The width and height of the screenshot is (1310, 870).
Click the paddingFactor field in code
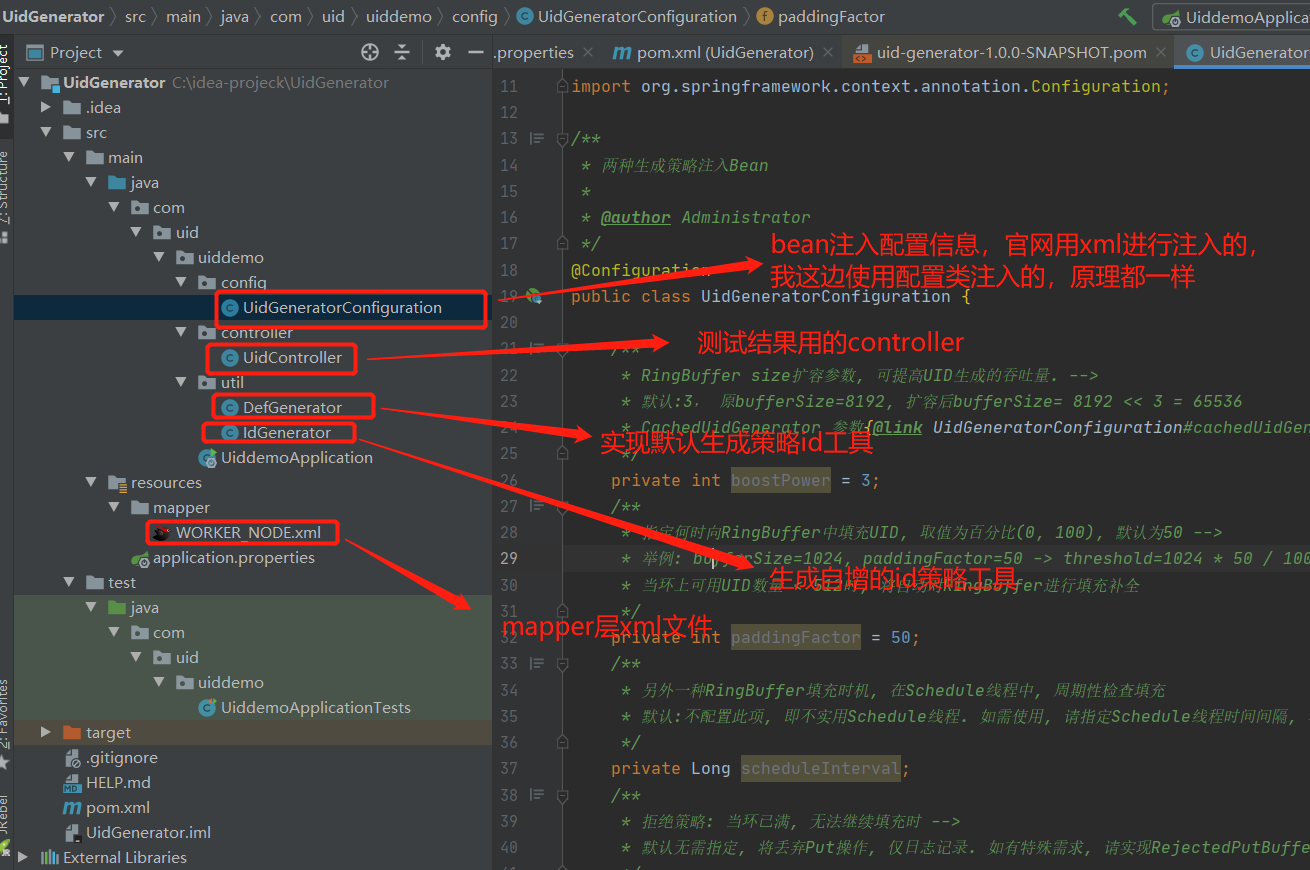coord(795,637)
